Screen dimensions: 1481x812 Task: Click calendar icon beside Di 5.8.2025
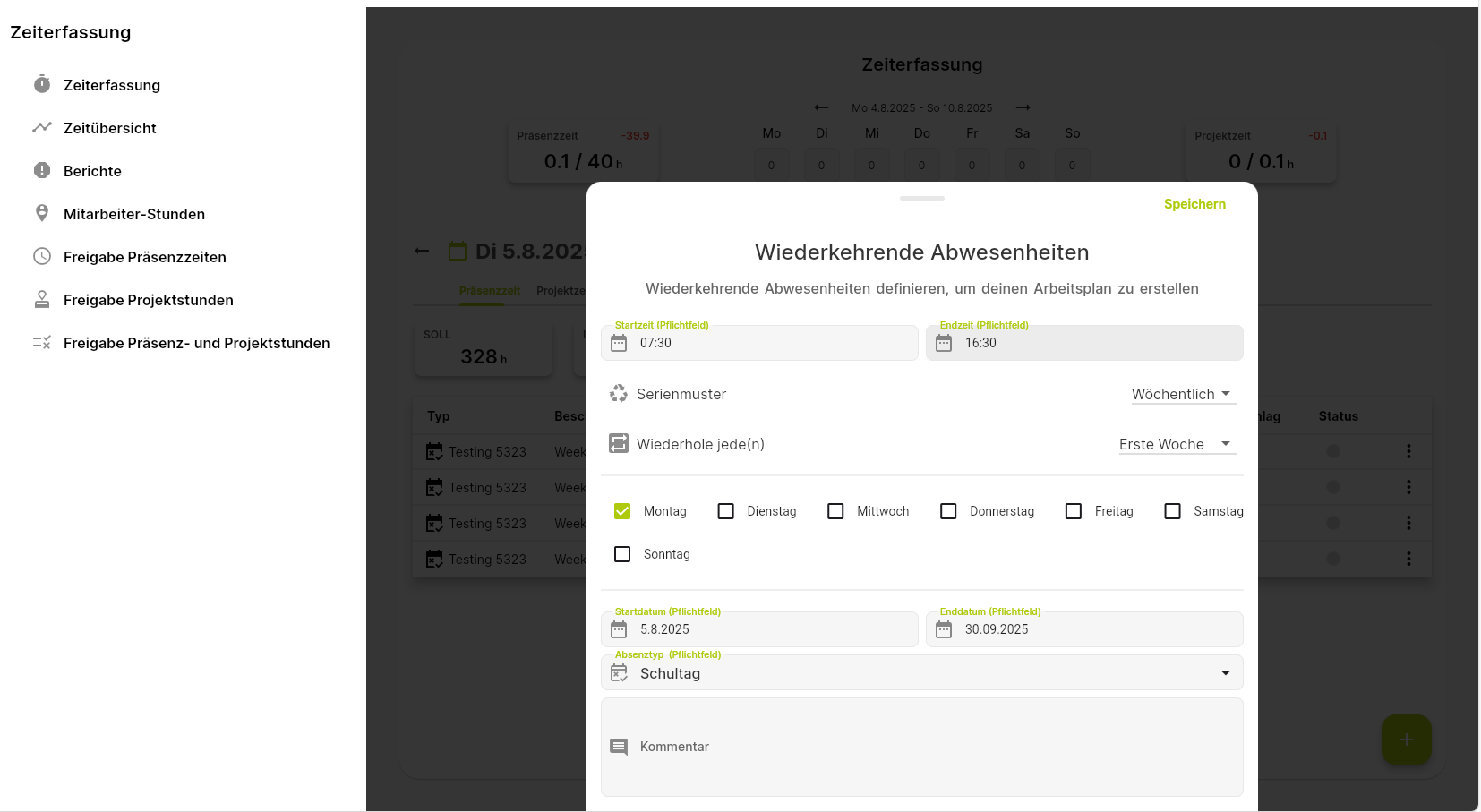(458, 251)
